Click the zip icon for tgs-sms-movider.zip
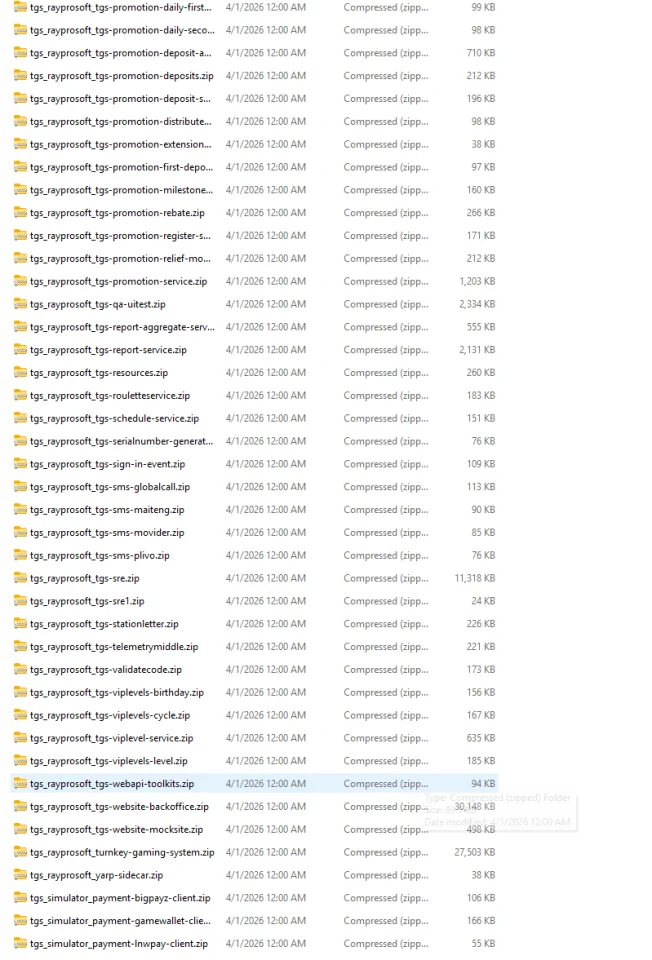Viewport: 652px width, 960px height. 20,533
